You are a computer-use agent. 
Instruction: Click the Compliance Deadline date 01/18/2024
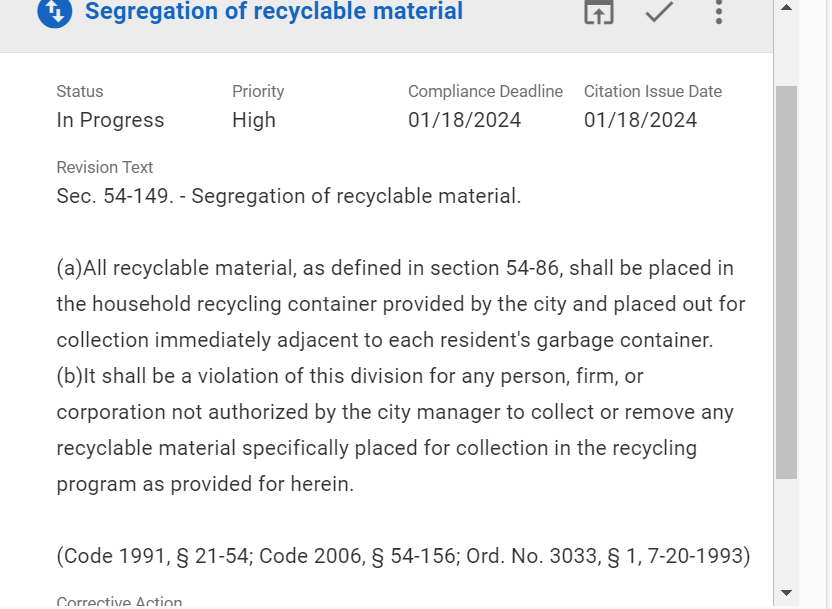(464, 120)
